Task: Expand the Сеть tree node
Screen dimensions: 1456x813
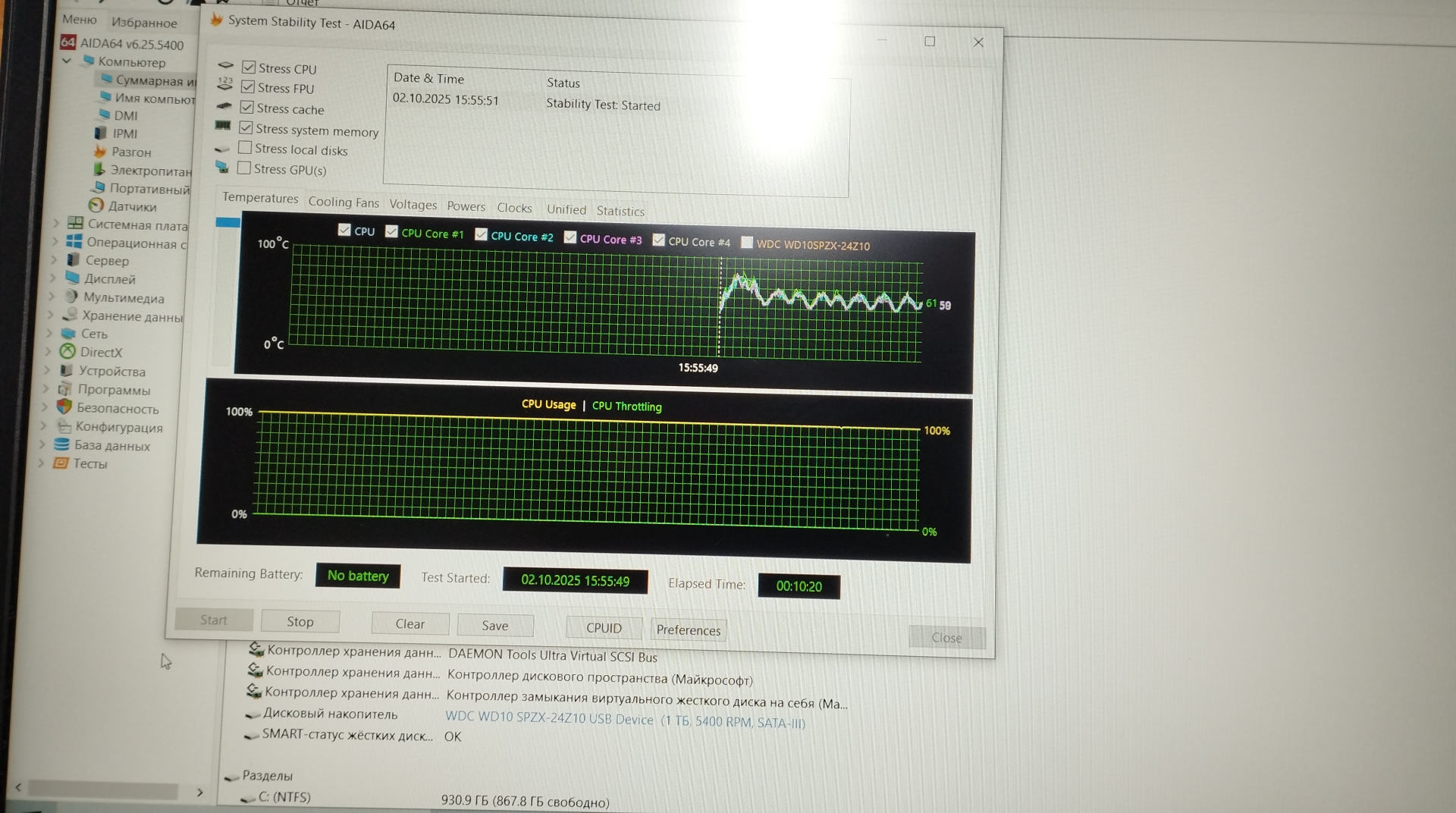Action: point(49,333)
